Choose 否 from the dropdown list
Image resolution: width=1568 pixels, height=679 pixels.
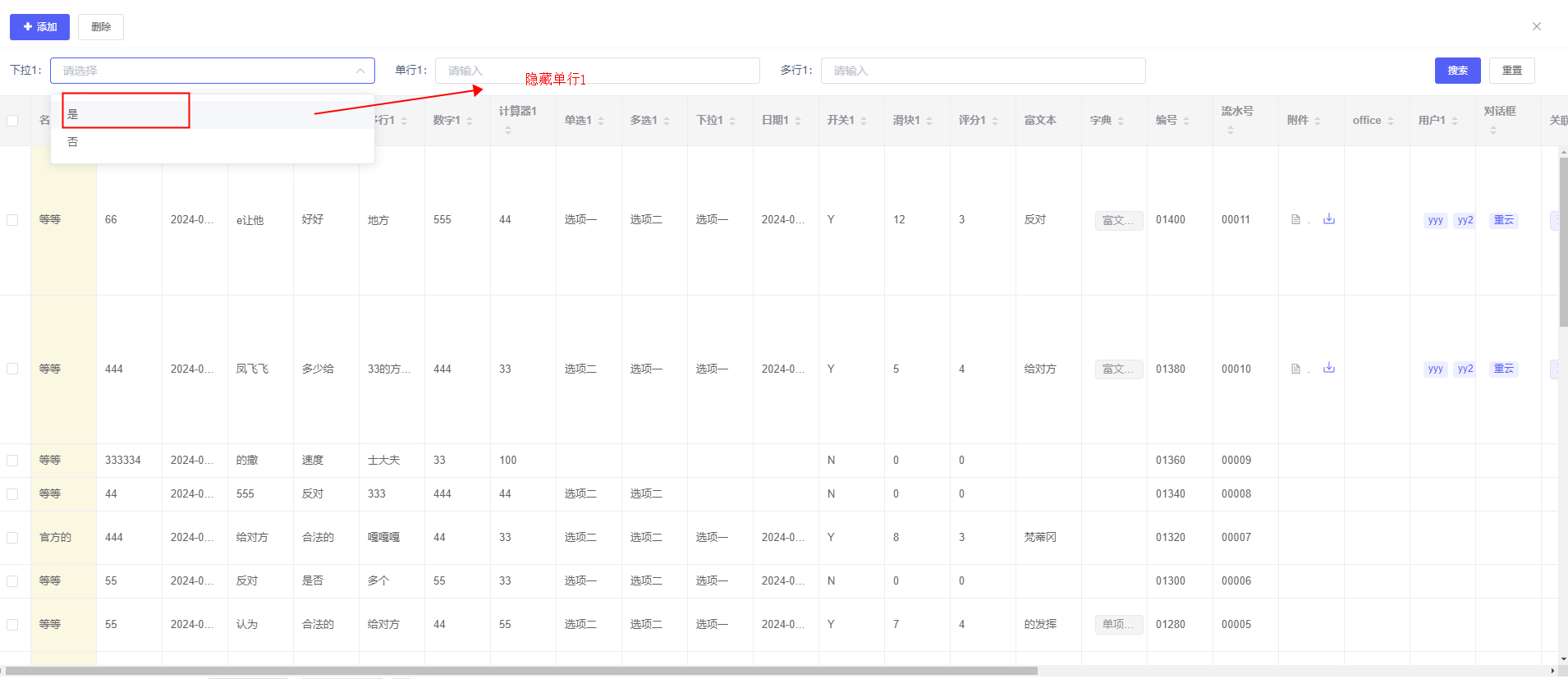coord(73,142)
